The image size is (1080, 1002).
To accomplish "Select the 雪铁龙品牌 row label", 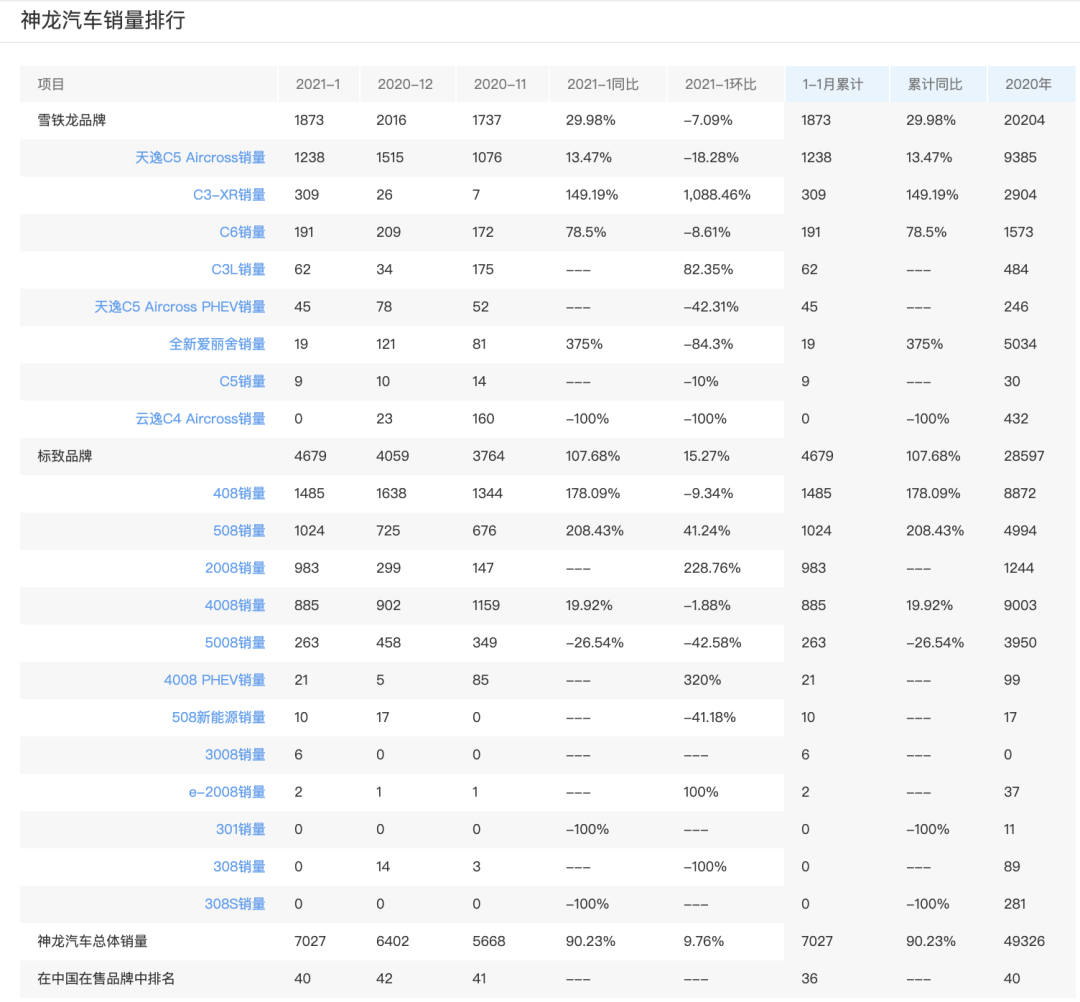I will pos(72,120).
